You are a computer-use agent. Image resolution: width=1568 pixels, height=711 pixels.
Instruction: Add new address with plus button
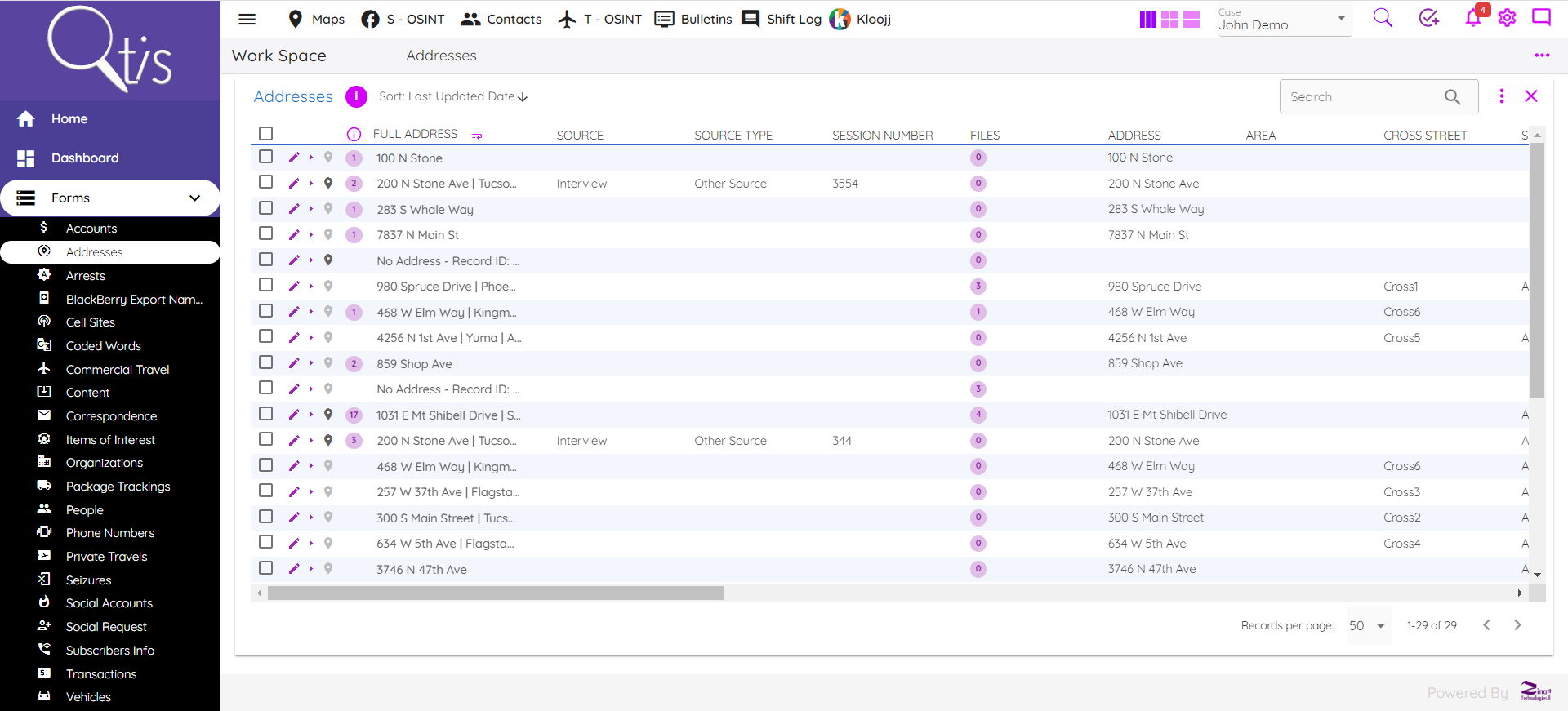[x=356, y=96]
